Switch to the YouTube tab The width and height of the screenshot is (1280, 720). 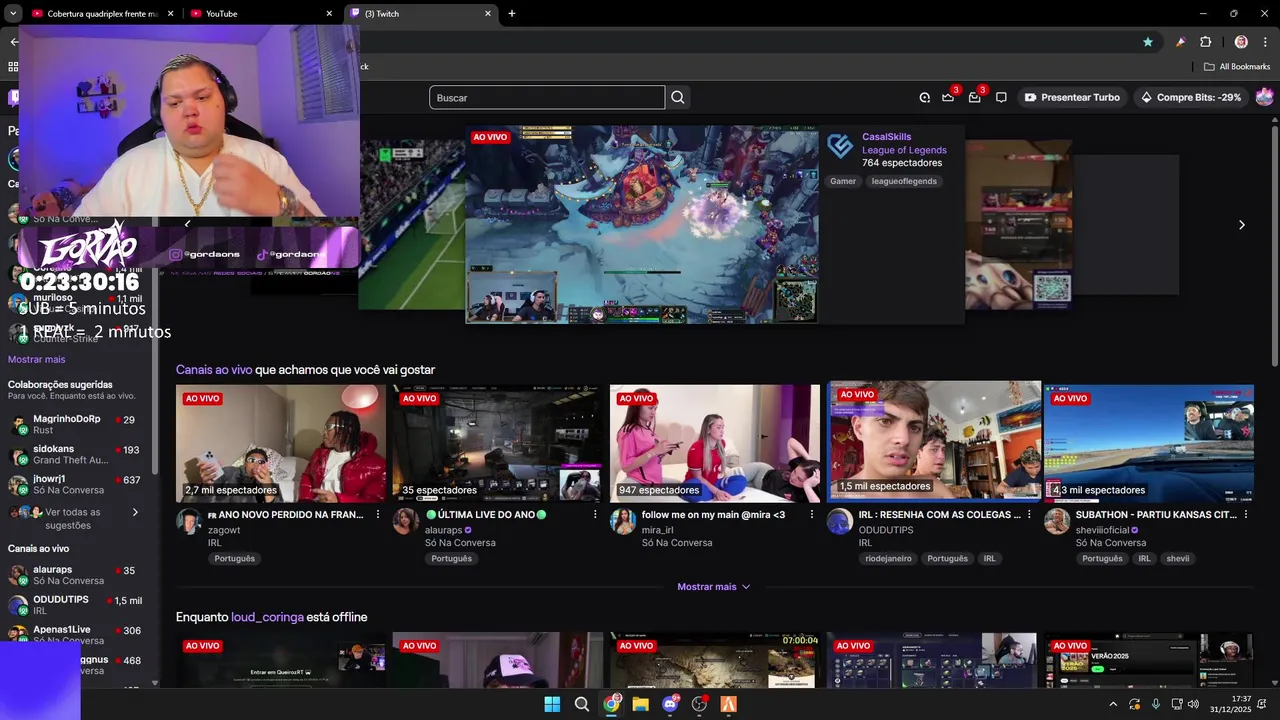260,14
